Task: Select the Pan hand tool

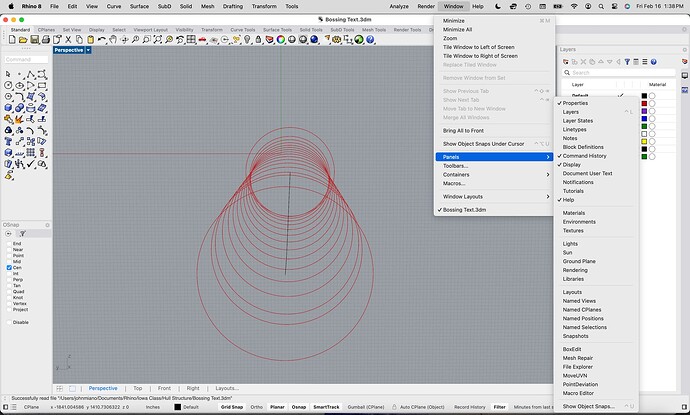Action: tap(113, 40)
